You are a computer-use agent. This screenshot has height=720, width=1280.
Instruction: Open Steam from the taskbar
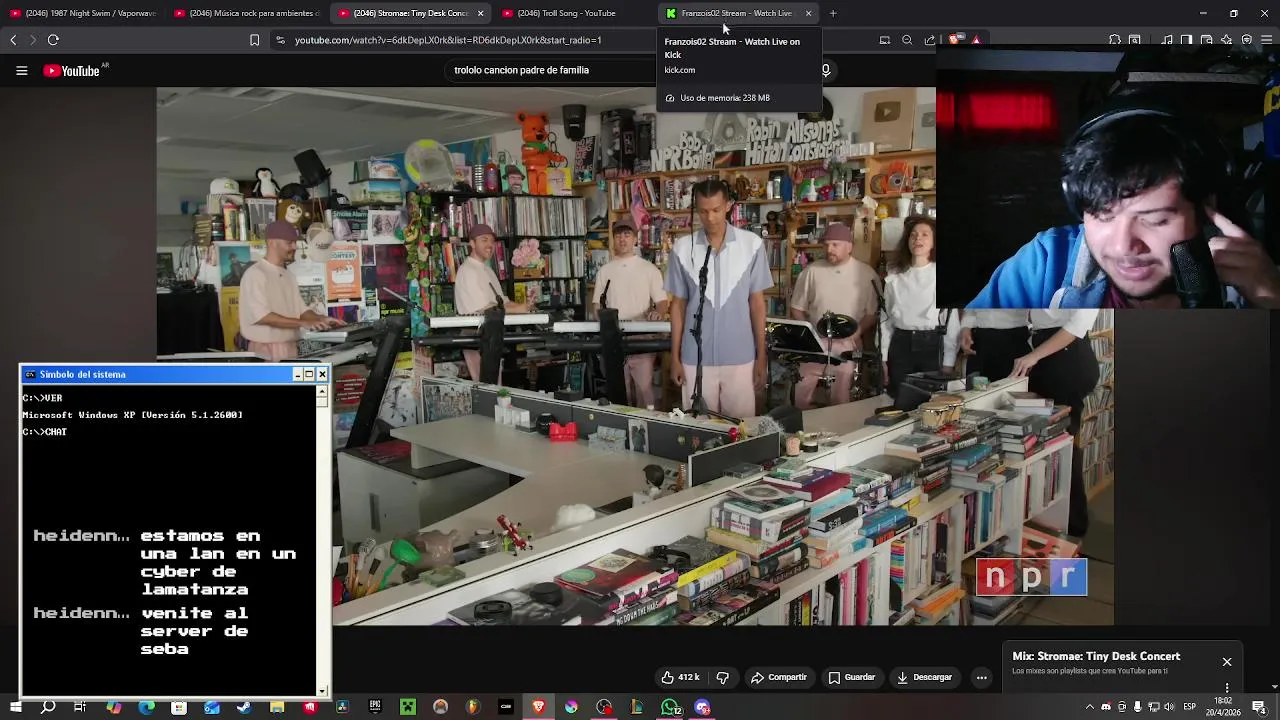coord(244,708)
